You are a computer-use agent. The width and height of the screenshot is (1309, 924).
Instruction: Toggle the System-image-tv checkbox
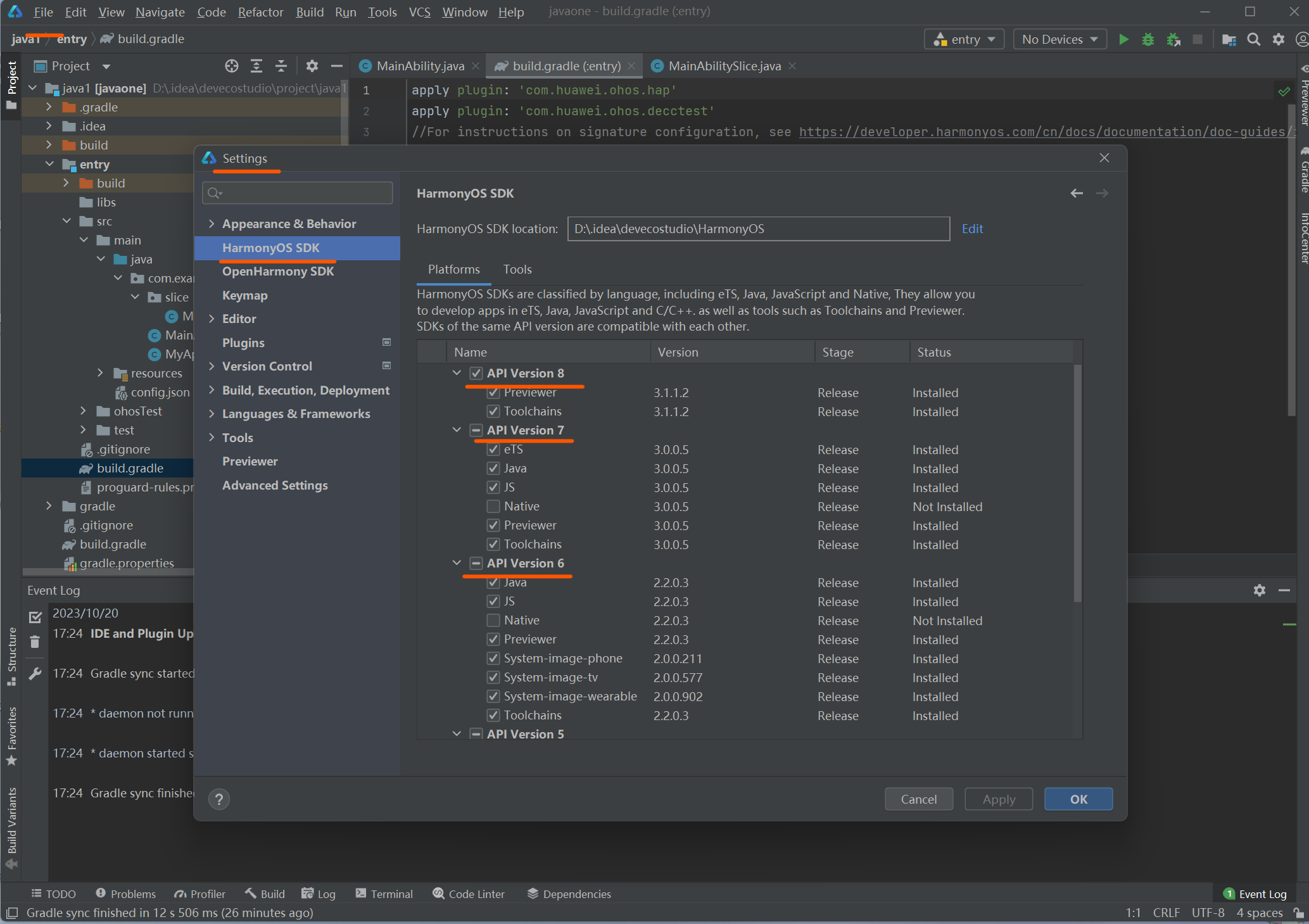(x=493, y=678)
